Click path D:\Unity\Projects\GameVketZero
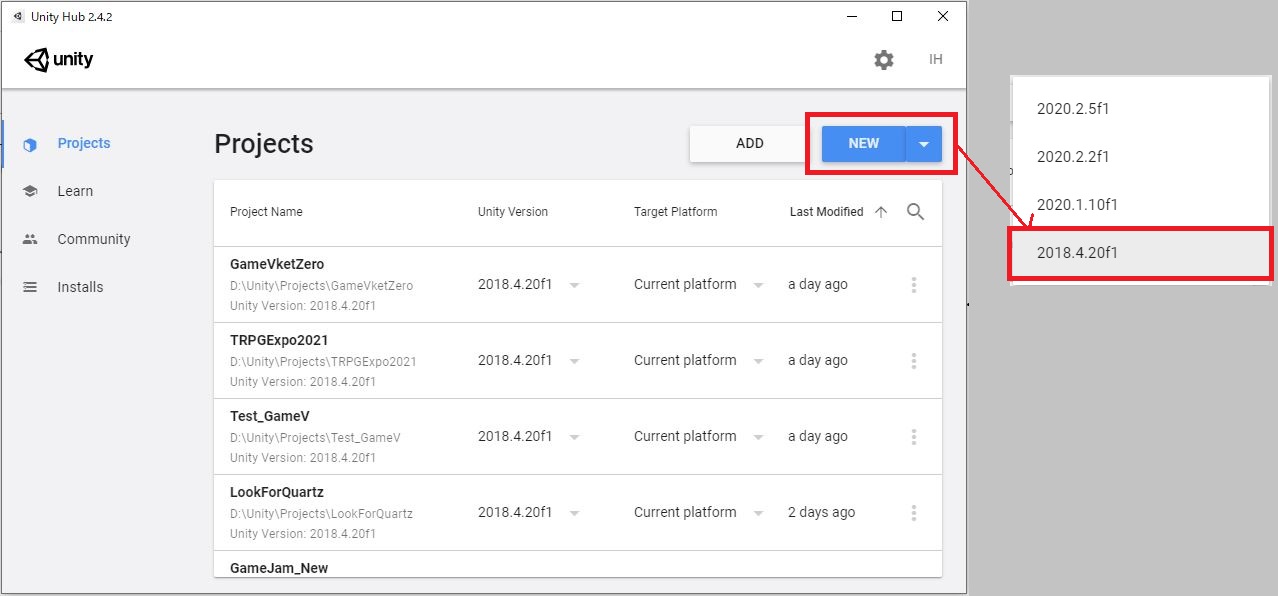This screenshot has height=596, width=1278. [321, 286]
